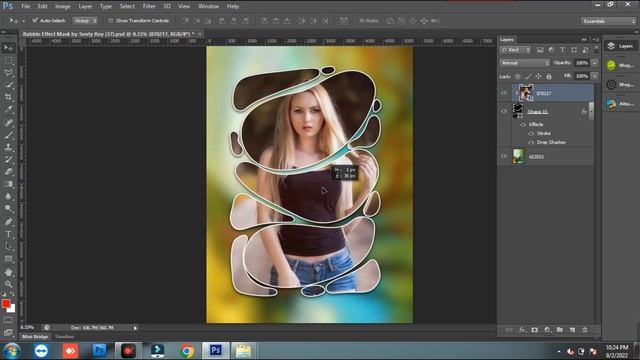Image resolution: width=640 pixels, height=360 pixels.
Task: Select the Eyedropper tool
Action: pos(8,109)
